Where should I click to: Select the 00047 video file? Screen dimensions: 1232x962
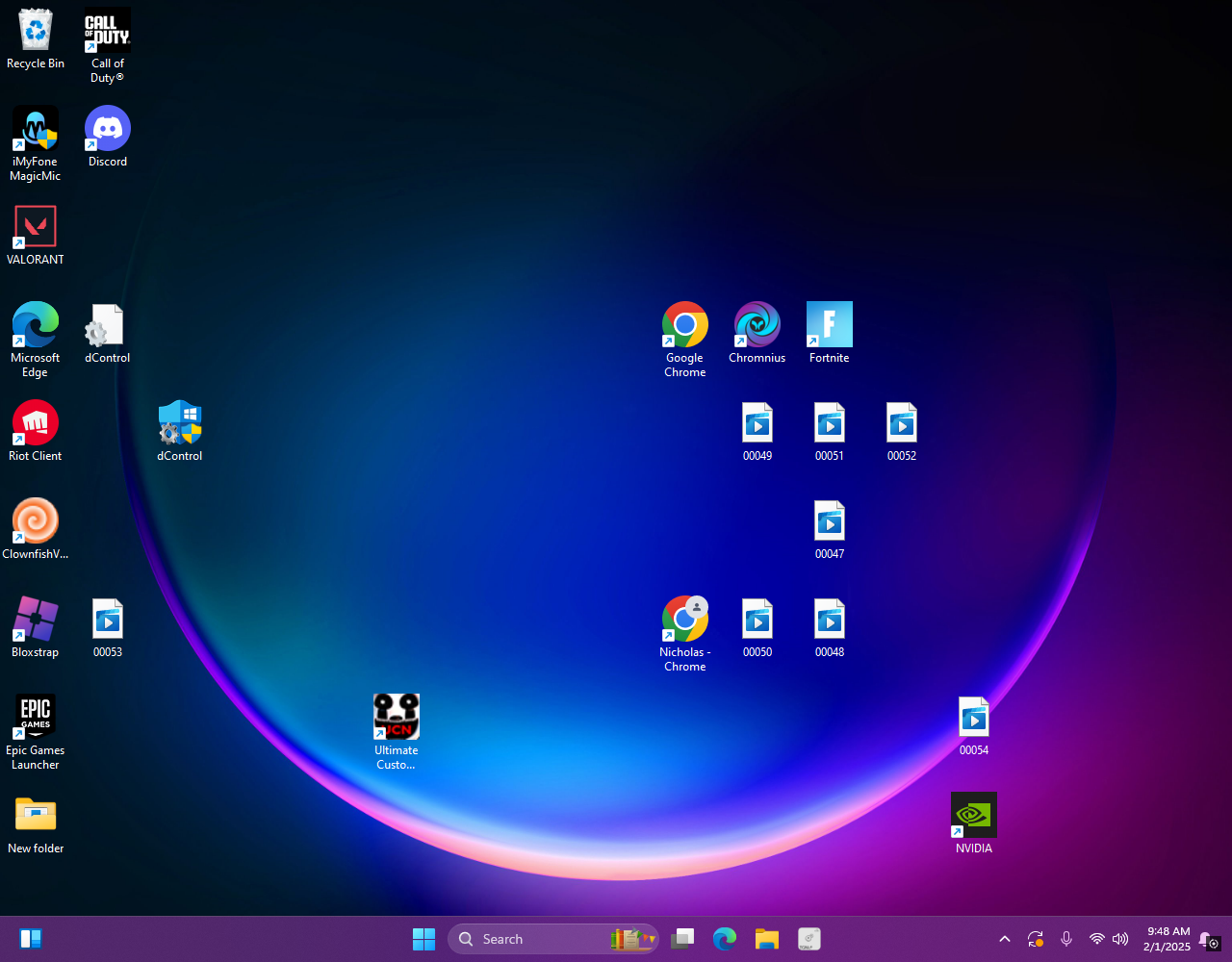(x=830, y=529)
